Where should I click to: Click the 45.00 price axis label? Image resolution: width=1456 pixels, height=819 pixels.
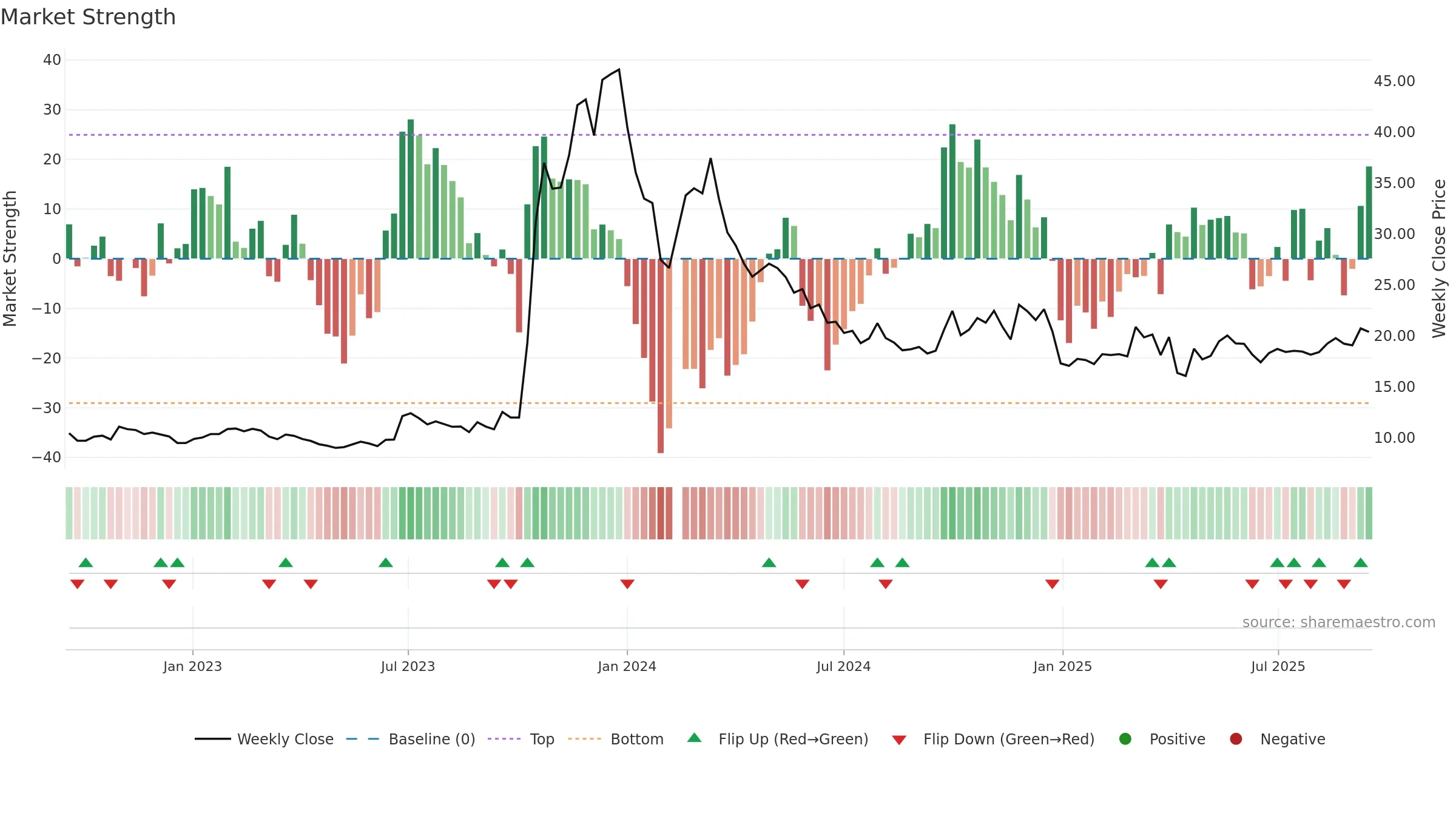point(1394,81)
